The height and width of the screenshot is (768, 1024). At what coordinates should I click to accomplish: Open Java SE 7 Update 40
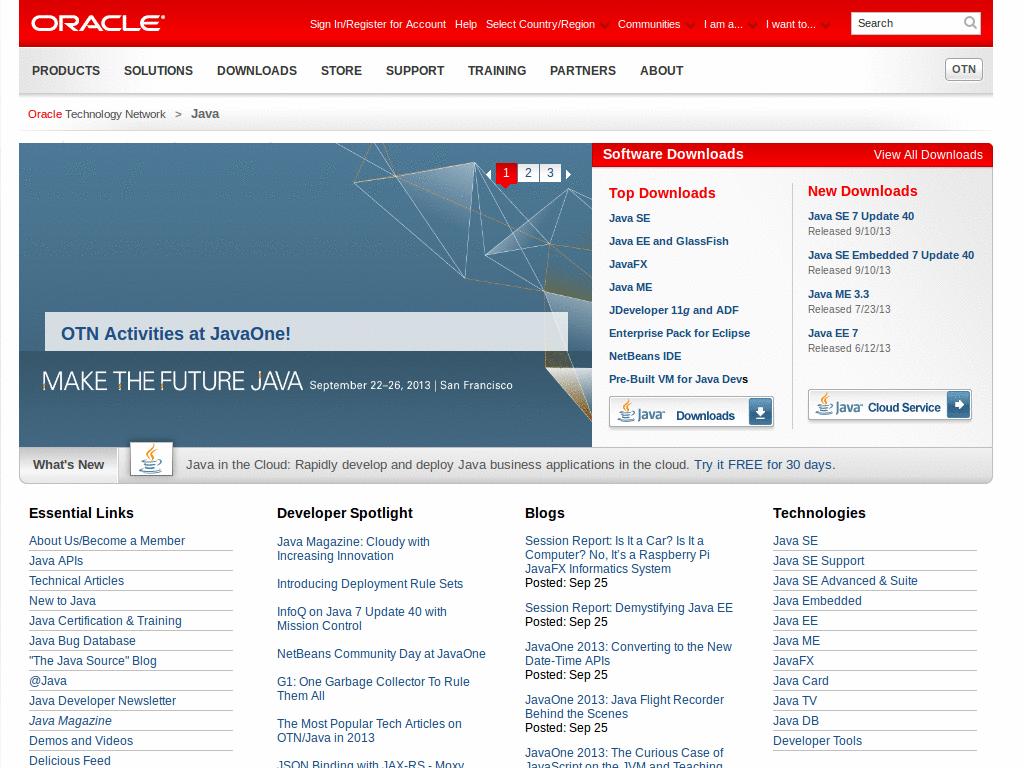(861, 216)
